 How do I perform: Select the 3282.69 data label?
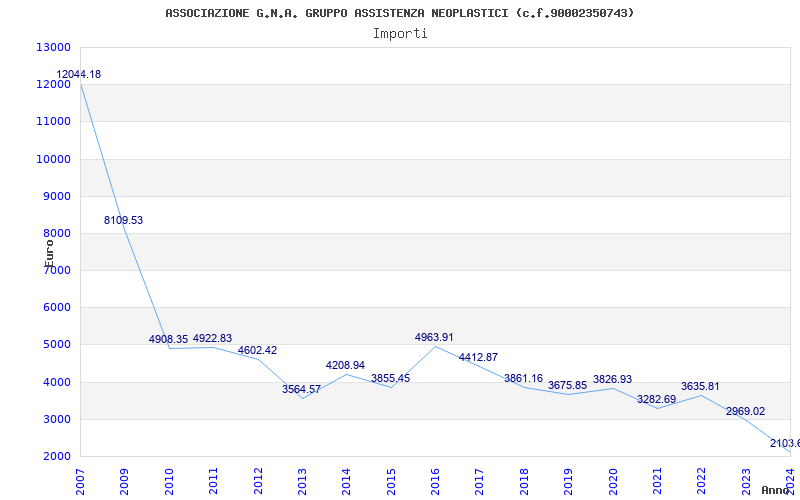tap(657, 399)
